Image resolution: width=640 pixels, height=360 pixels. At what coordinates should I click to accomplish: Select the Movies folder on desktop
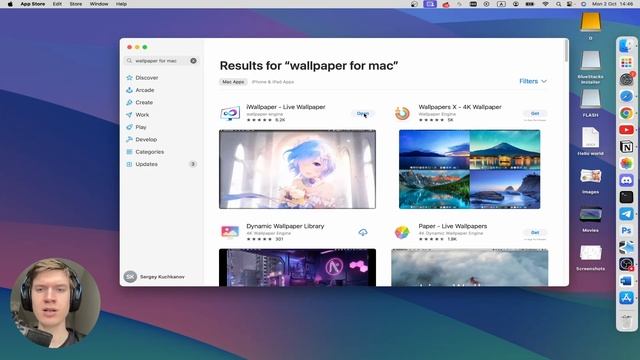[590, 219]
